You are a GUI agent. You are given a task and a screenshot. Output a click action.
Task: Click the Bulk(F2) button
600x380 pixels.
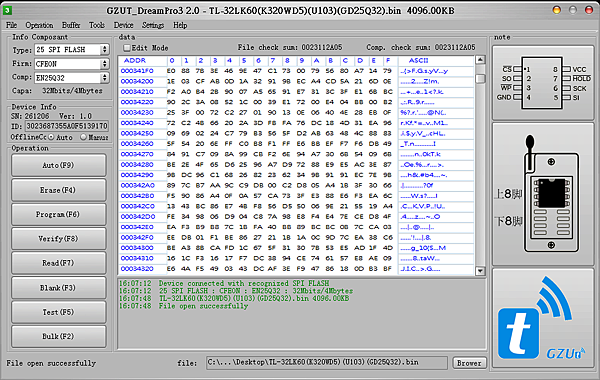click(x=59, y=336)
